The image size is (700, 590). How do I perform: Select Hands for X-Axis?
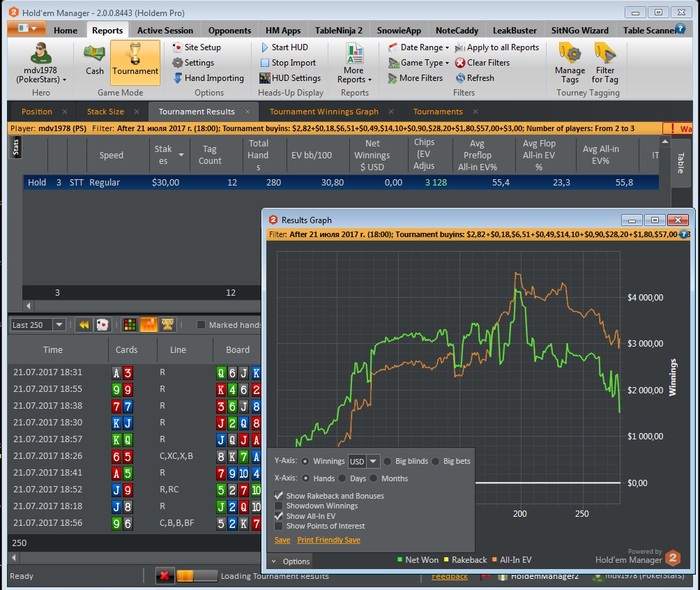point(306,478)
